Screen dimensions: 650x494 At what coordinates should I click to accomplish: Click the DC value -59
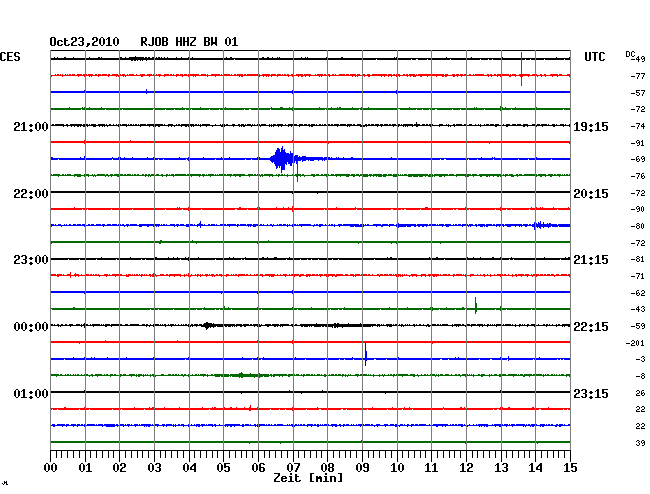(x=638, y=326)
